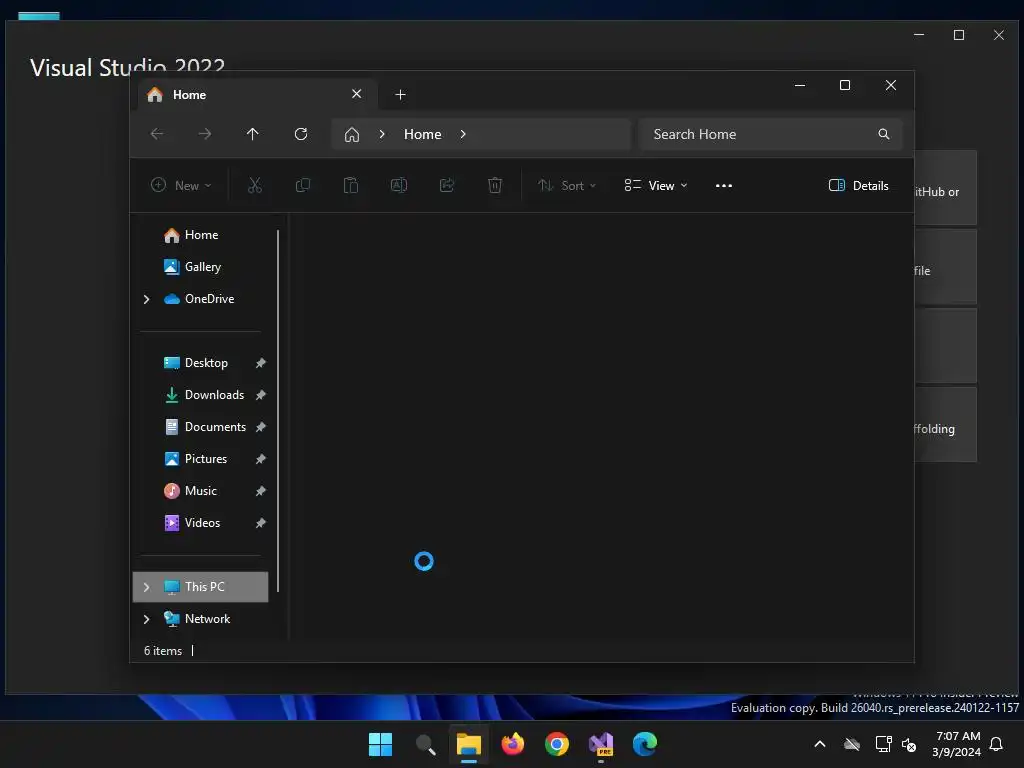The height and width of the screenshot is (768, 1024).
Task: Select OneDrive in the navigation pane
Action: click(x=209, y=299)
